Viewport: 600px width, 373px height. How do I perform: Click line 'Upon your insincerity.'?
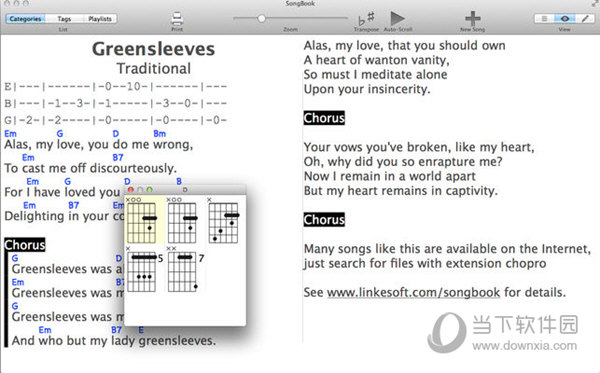(367, 89)
